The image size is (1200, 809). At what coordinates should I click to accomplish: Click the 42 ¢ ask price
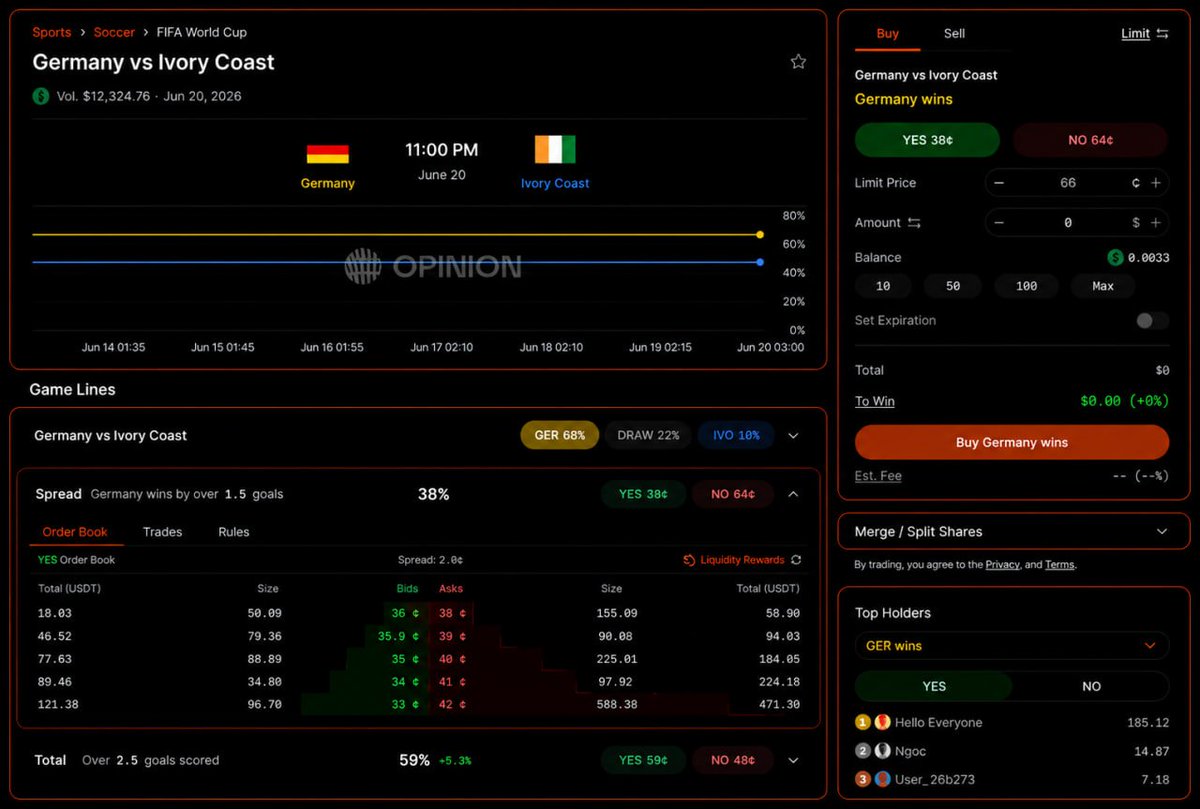[x=453, y=705]
